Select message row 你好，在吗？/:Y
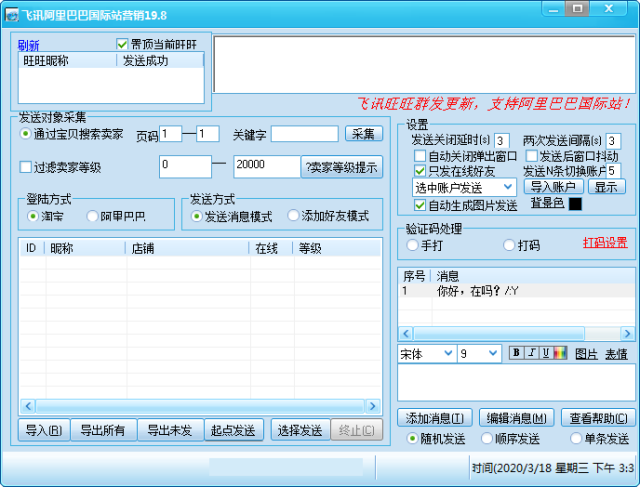640x487 pixels. click(516, 291)
